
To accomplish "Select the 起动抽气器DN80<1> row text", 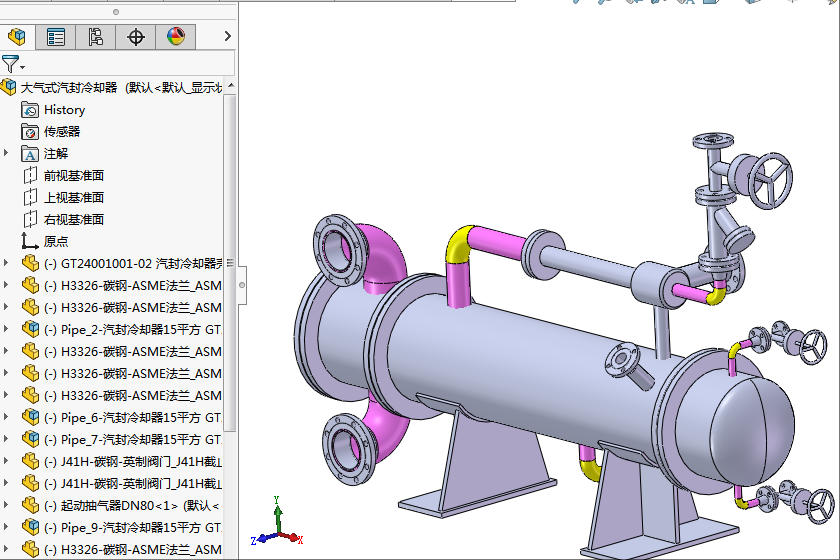I will click(x=132, y=505).
